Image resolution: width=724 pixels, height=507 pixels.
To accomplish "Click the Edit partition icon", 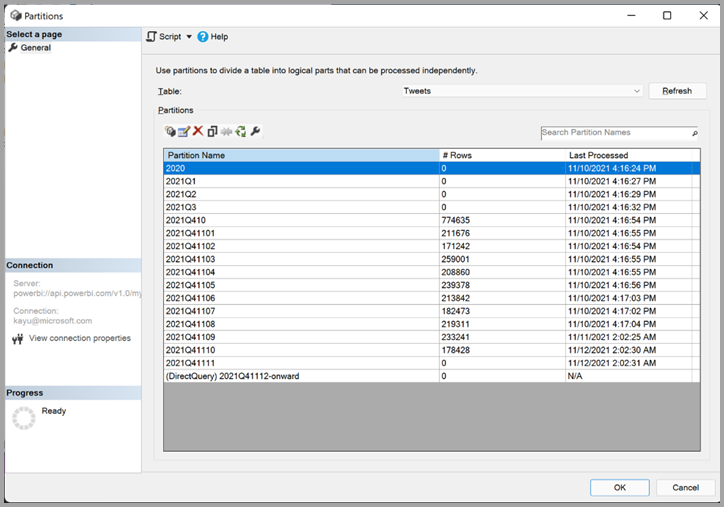I will pyautogui.click(x=184, y=131).
